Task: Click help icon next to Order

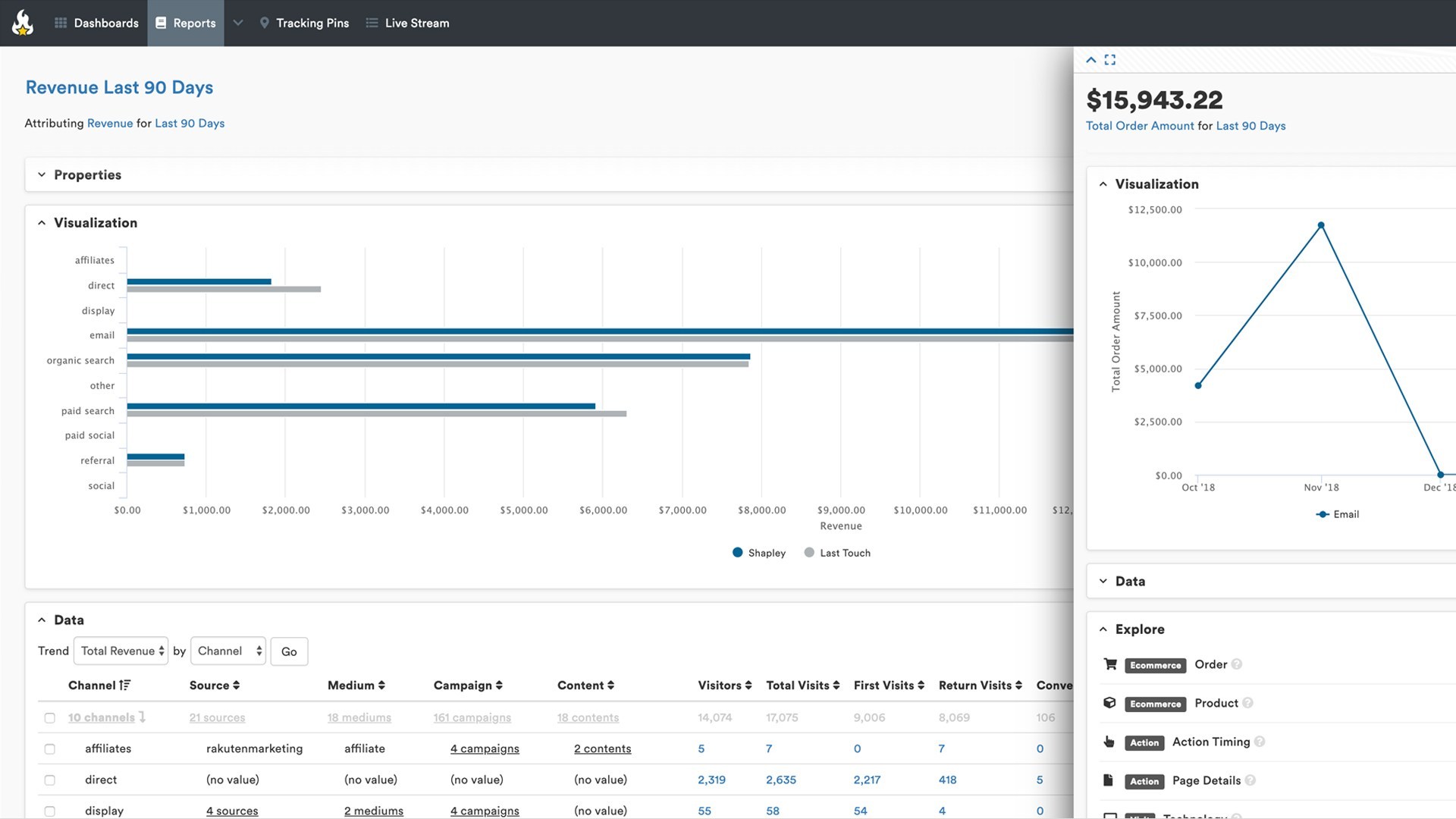Action: coord(1237,664)
